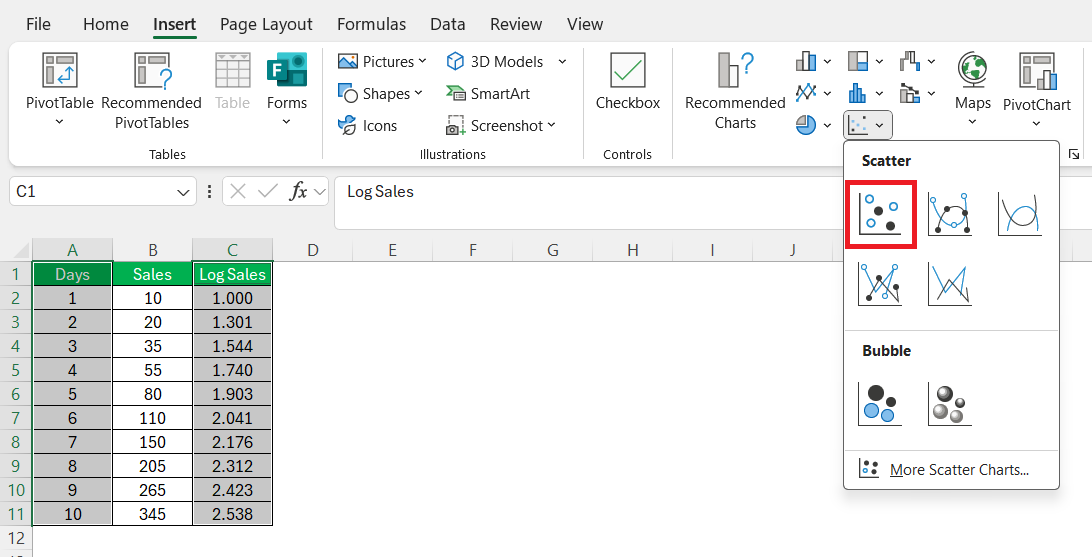Select the cell with value 2.538
This screenshot has height=557, width=1092.
pyautogui.click(x=233, y=514)
